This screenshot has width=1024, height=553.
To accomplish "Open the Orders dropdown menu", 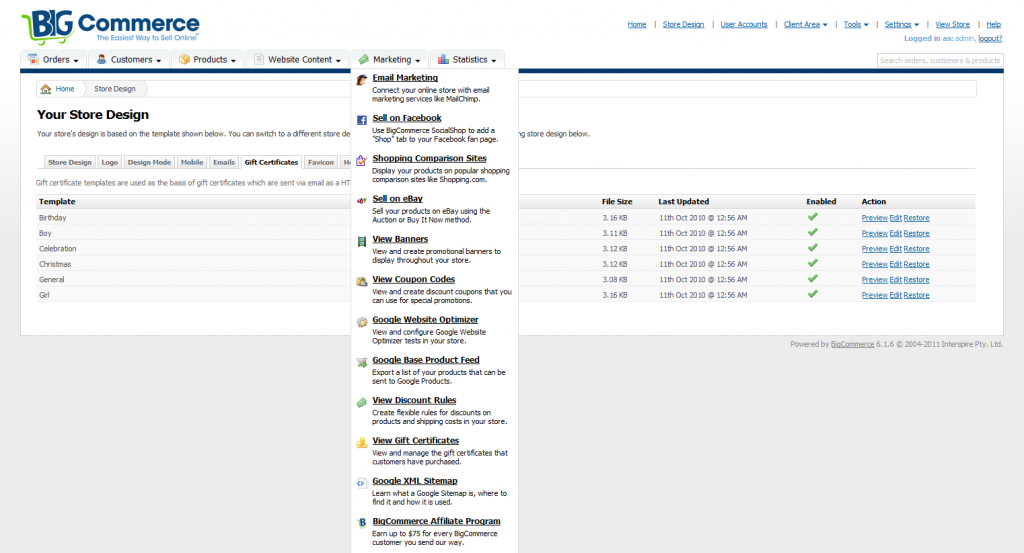I will [x=54, y=60].
